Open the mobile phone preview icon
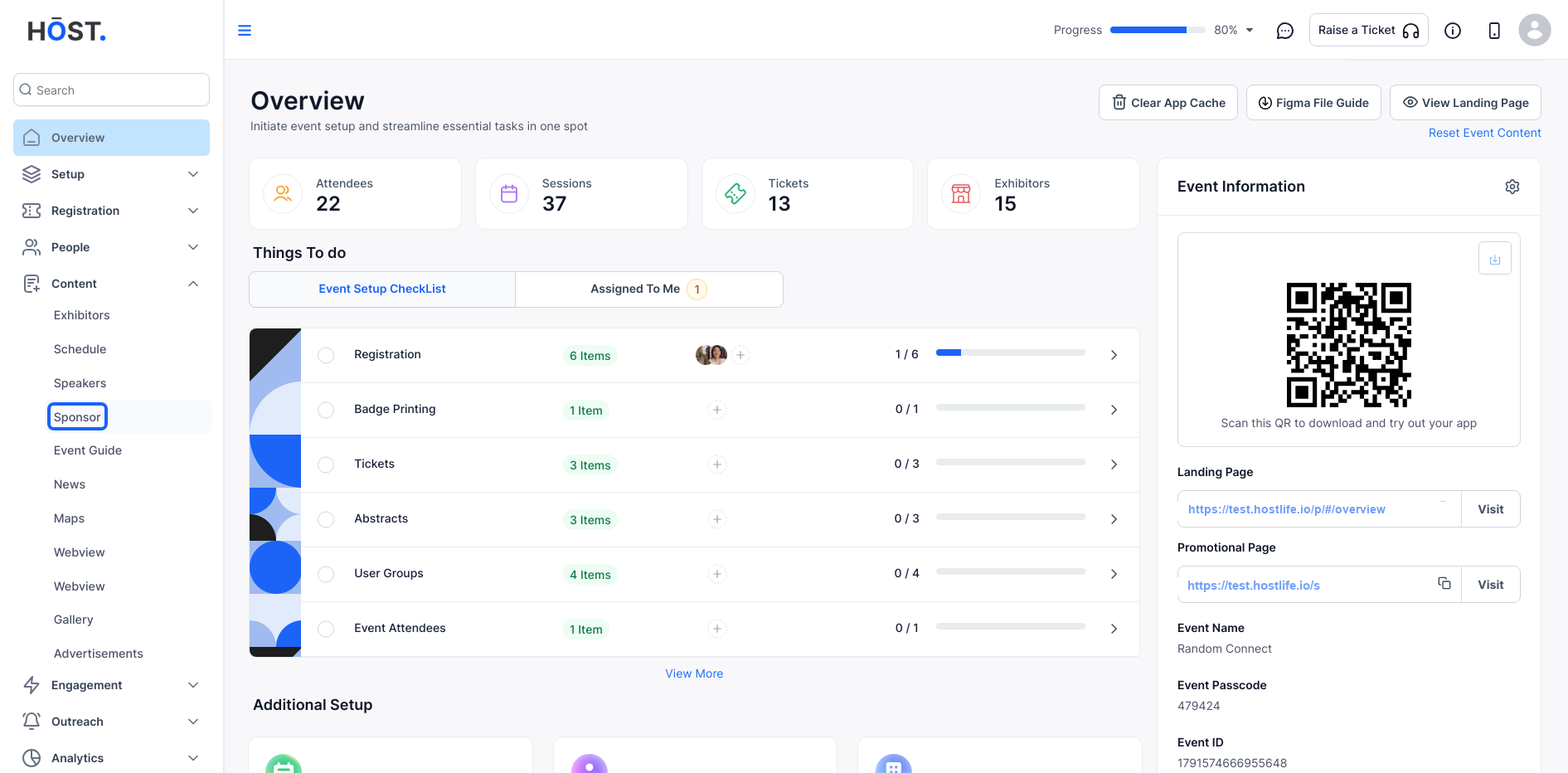The width and height of the screenshot is (1568, 773). [x=1494, y=31]
